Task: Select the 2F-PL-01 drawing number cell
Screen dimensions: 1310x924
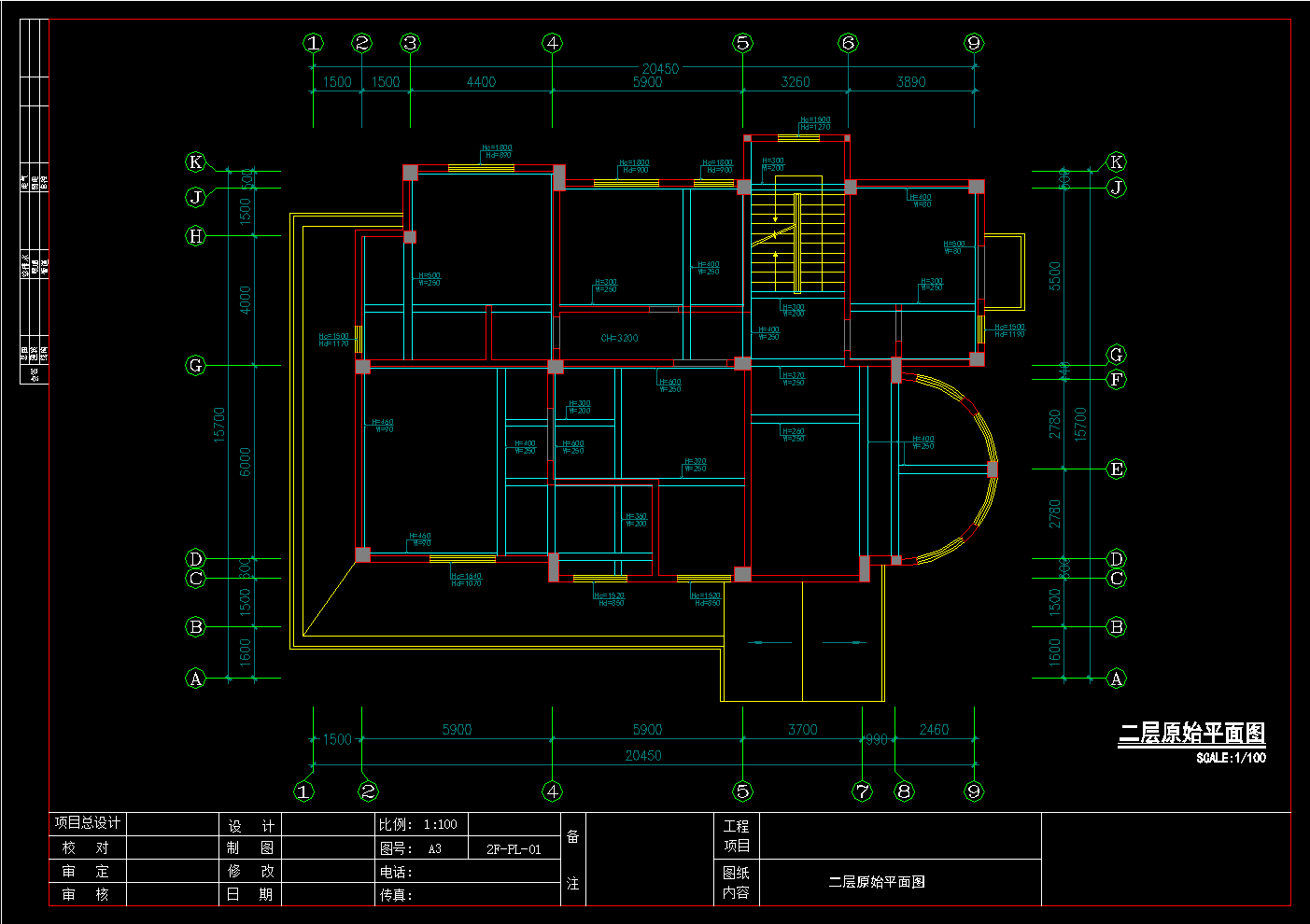Action: coord(513,849)
